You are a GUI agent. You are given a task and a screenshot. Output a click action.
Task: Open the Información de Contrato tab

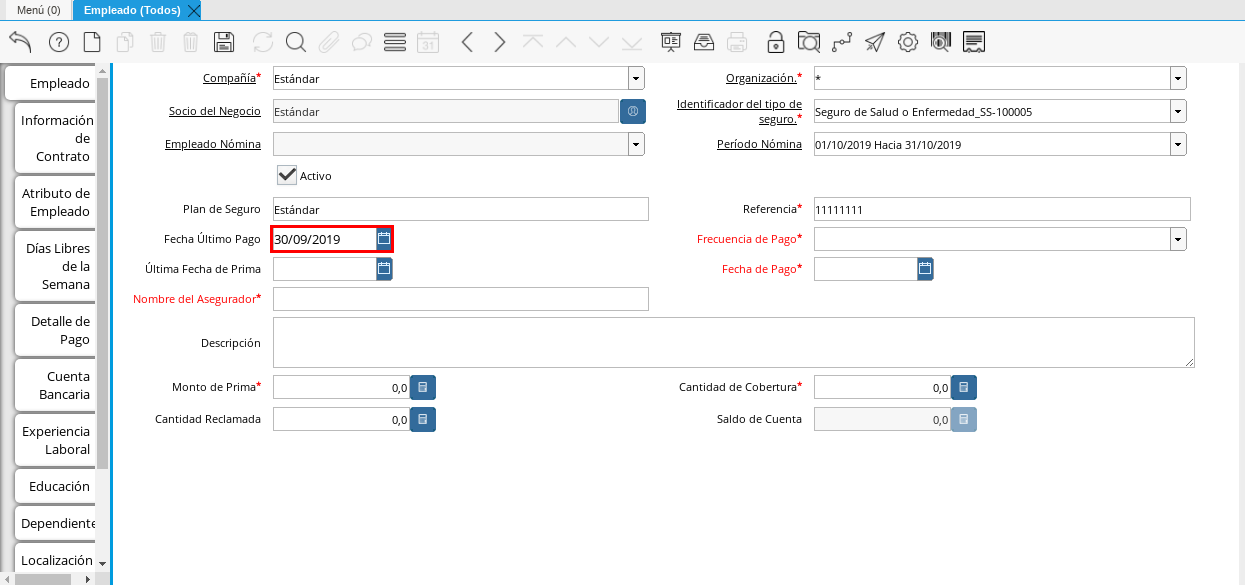56,138
